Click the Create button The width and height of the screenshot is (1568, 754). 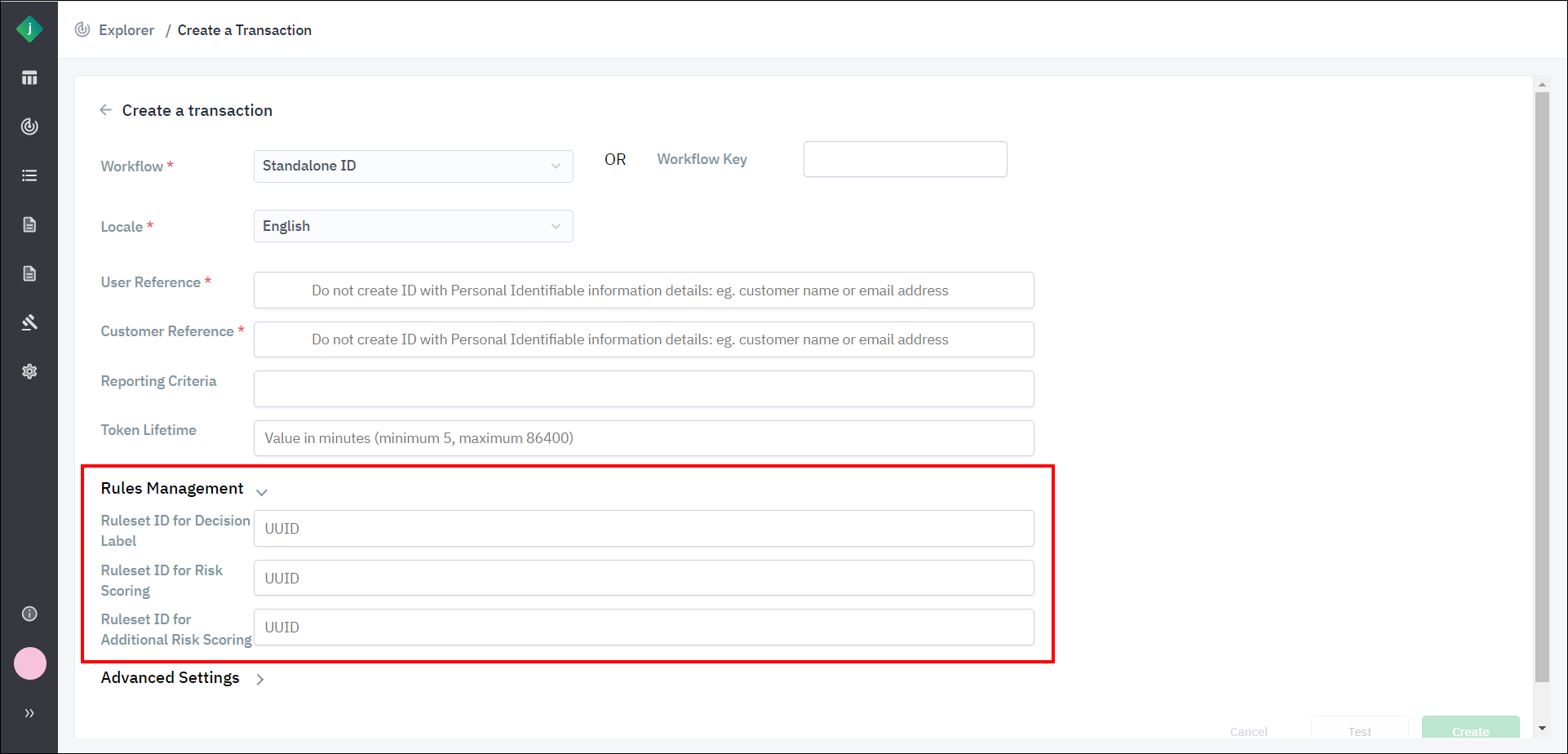[x=1470, y=729]
